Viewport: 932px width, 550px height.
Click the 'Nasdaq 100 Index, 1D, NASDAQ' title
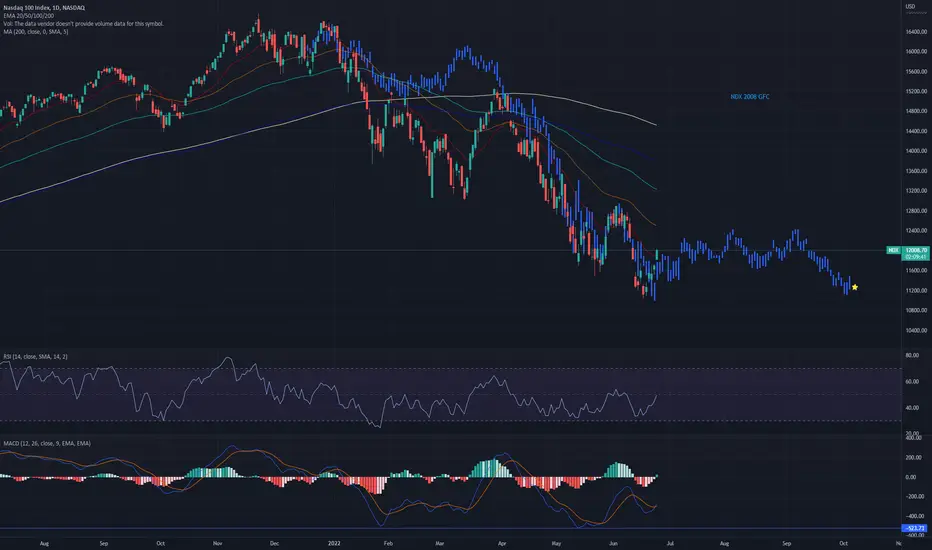pyautogui.click(x=44, y=8)
